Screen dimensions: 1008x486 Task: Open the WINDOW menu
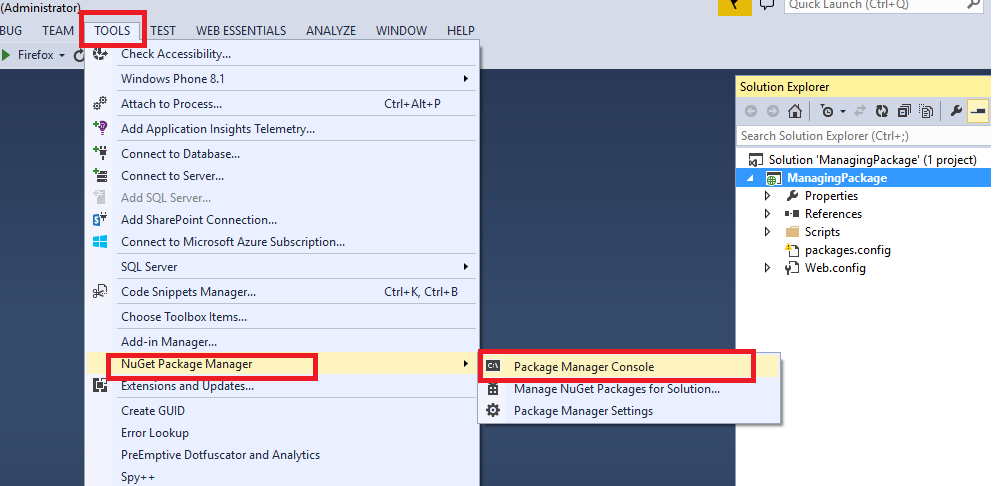point(401,30)
